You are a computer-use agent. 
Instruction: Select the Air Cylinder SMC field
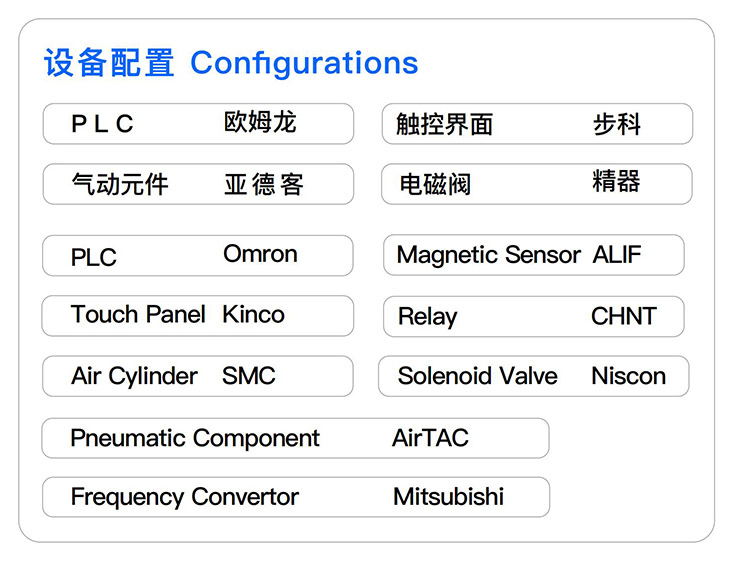click(x=198, y=377)
